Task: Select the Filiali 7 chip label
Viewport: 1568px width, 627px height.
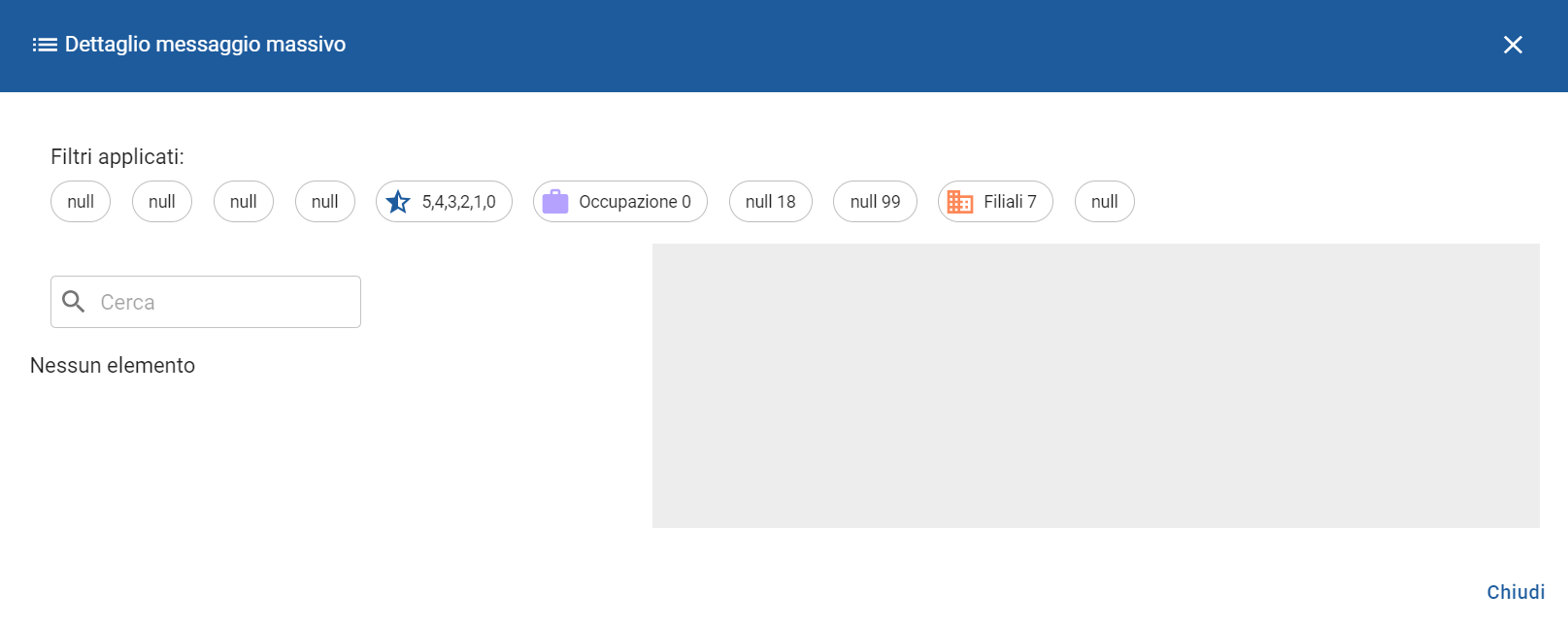Action: coord(1010,202)
